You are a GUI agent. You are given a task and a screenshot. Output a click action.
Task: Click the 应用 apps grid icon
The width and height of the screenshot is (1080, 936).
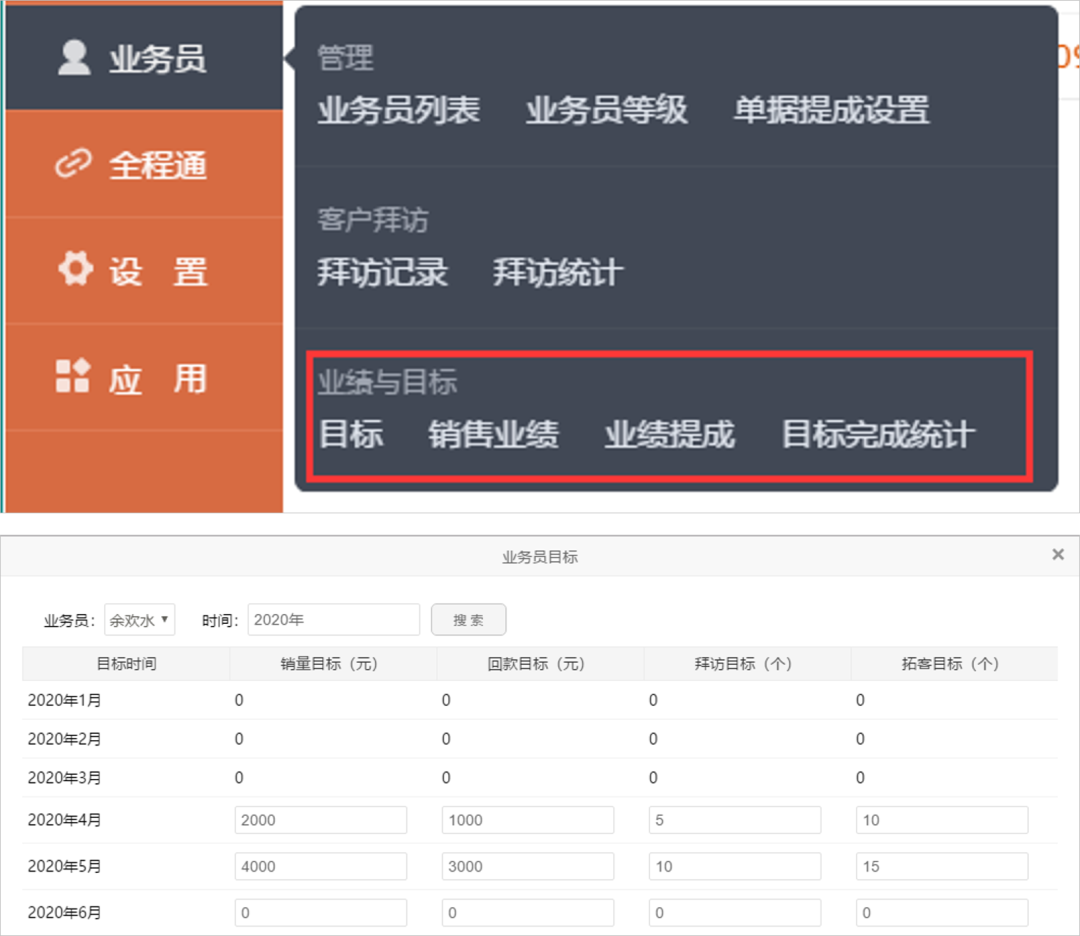point(74,377)
